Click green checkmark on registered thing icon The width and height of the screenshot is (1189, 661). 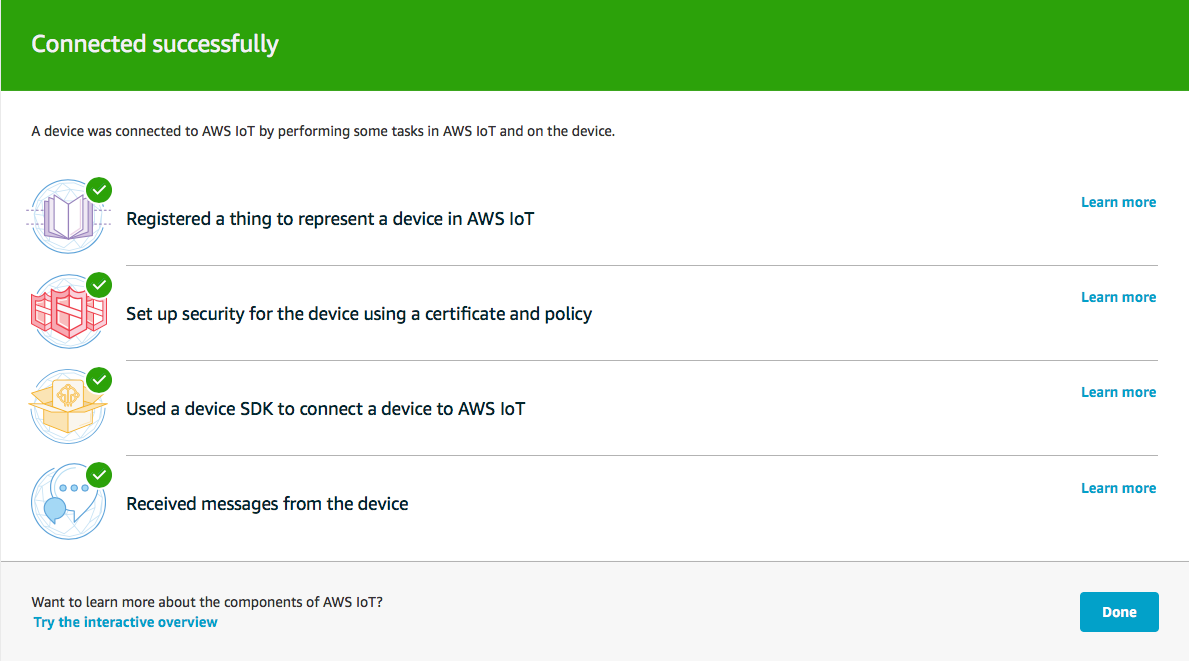(x=99, y=190)
